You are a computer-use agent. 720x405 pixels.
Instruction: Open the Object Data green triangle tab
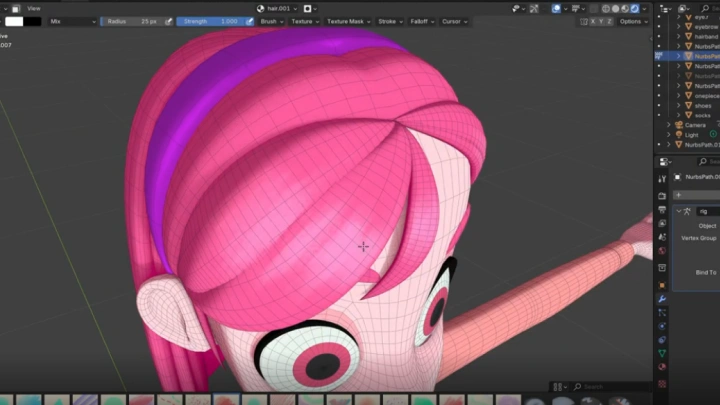pyautogui.click(x=662, y=353)
